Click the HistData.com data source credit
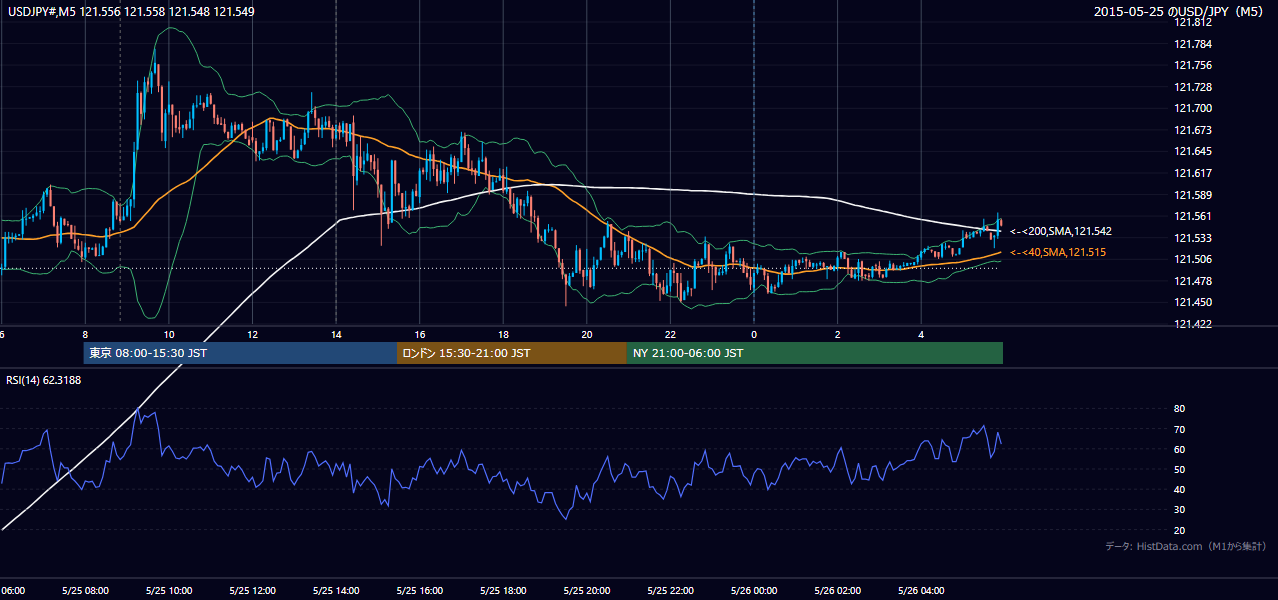This screenshot has height=600, width=1278. (1186, 546)
